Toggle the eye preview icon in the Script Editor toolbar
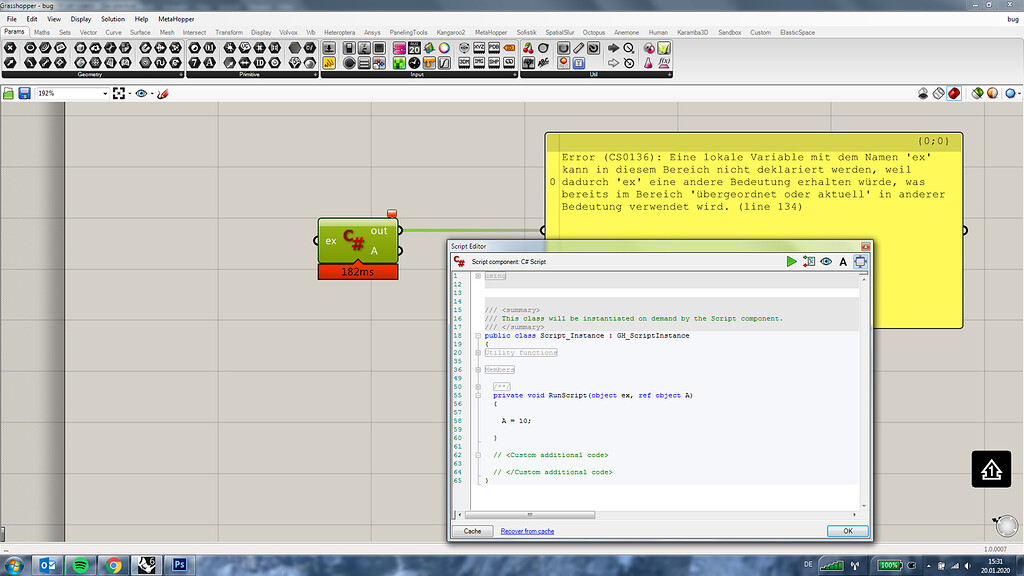Screen dimensions: 1024x576 [825, 261]
